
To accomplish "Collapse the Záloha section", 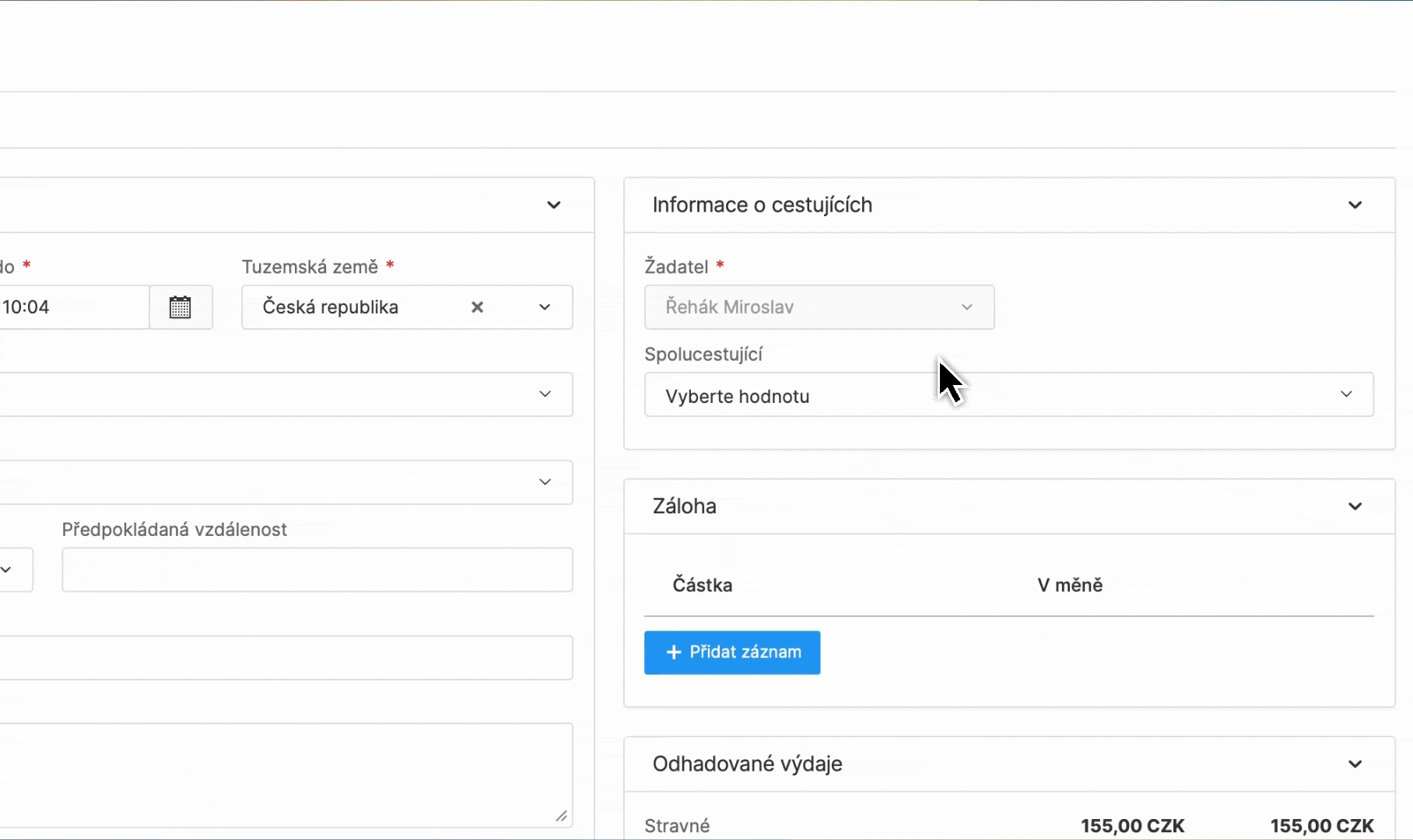I will [1355, 506].
